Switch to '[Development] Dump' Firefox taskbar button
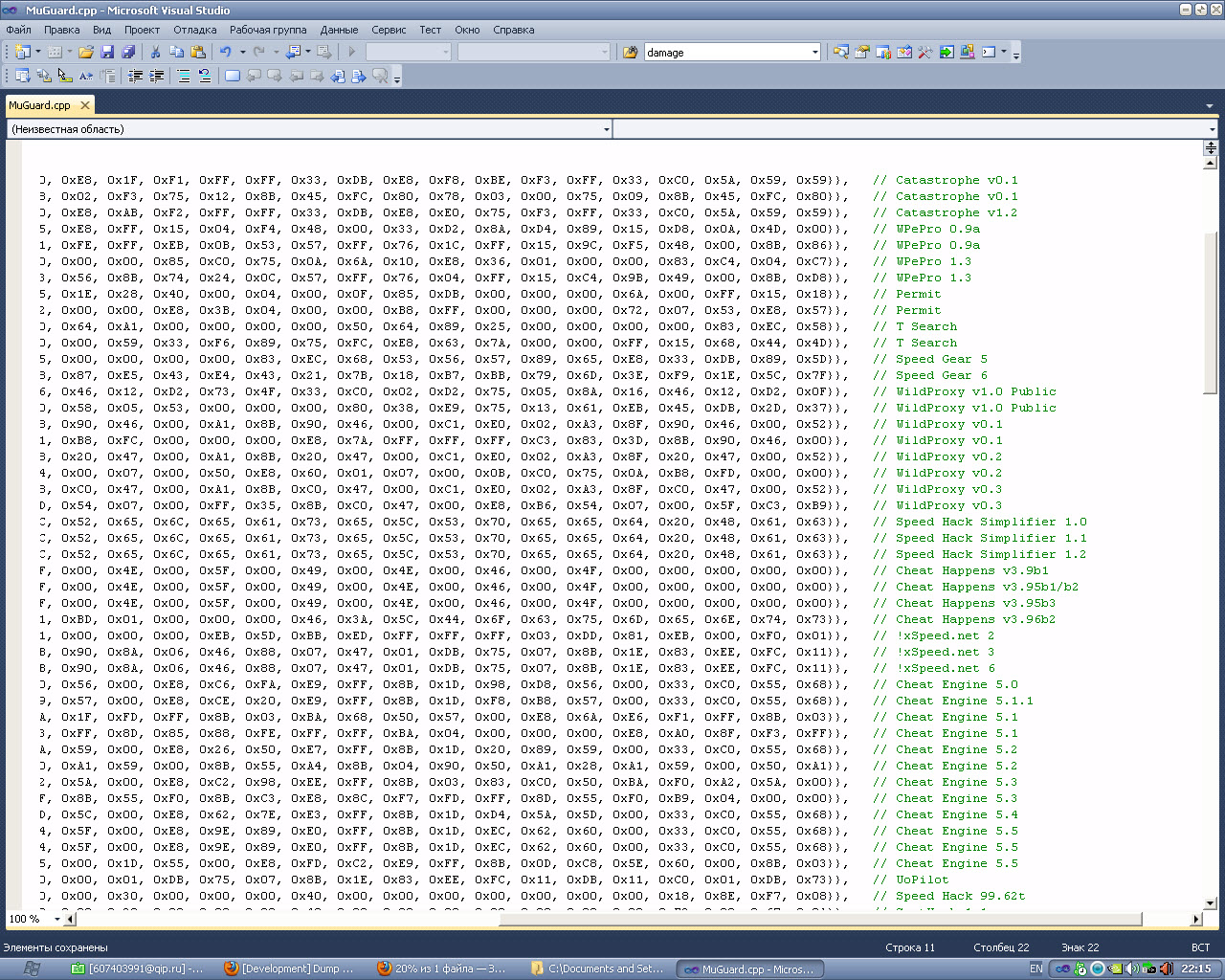 tap(289, 969)
